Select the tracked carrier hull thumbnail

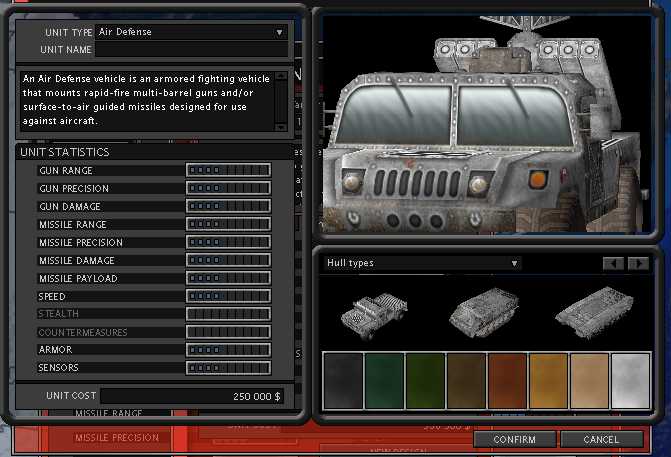[484, 313]
